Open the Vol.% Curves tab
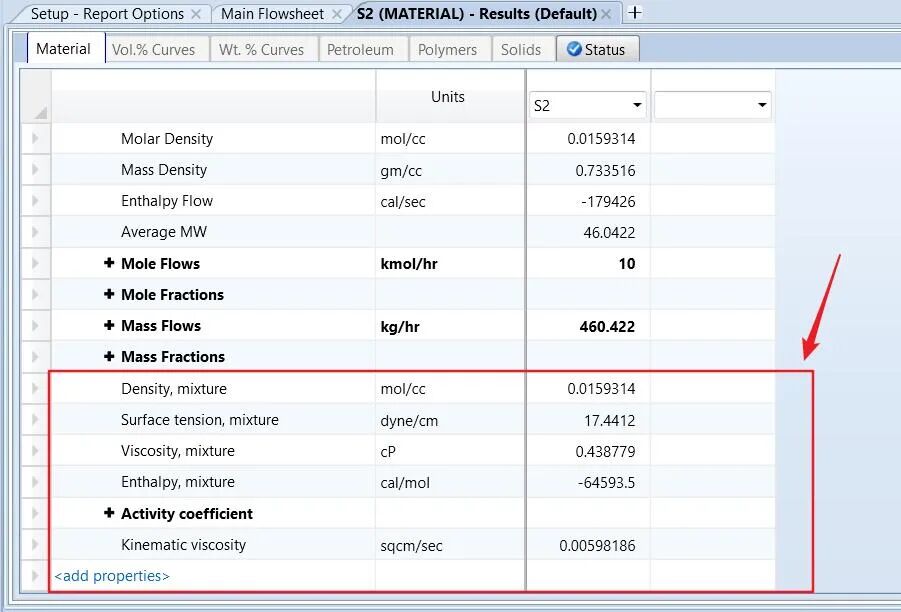This screenshot has height=612, width=901. coord(153,49)
